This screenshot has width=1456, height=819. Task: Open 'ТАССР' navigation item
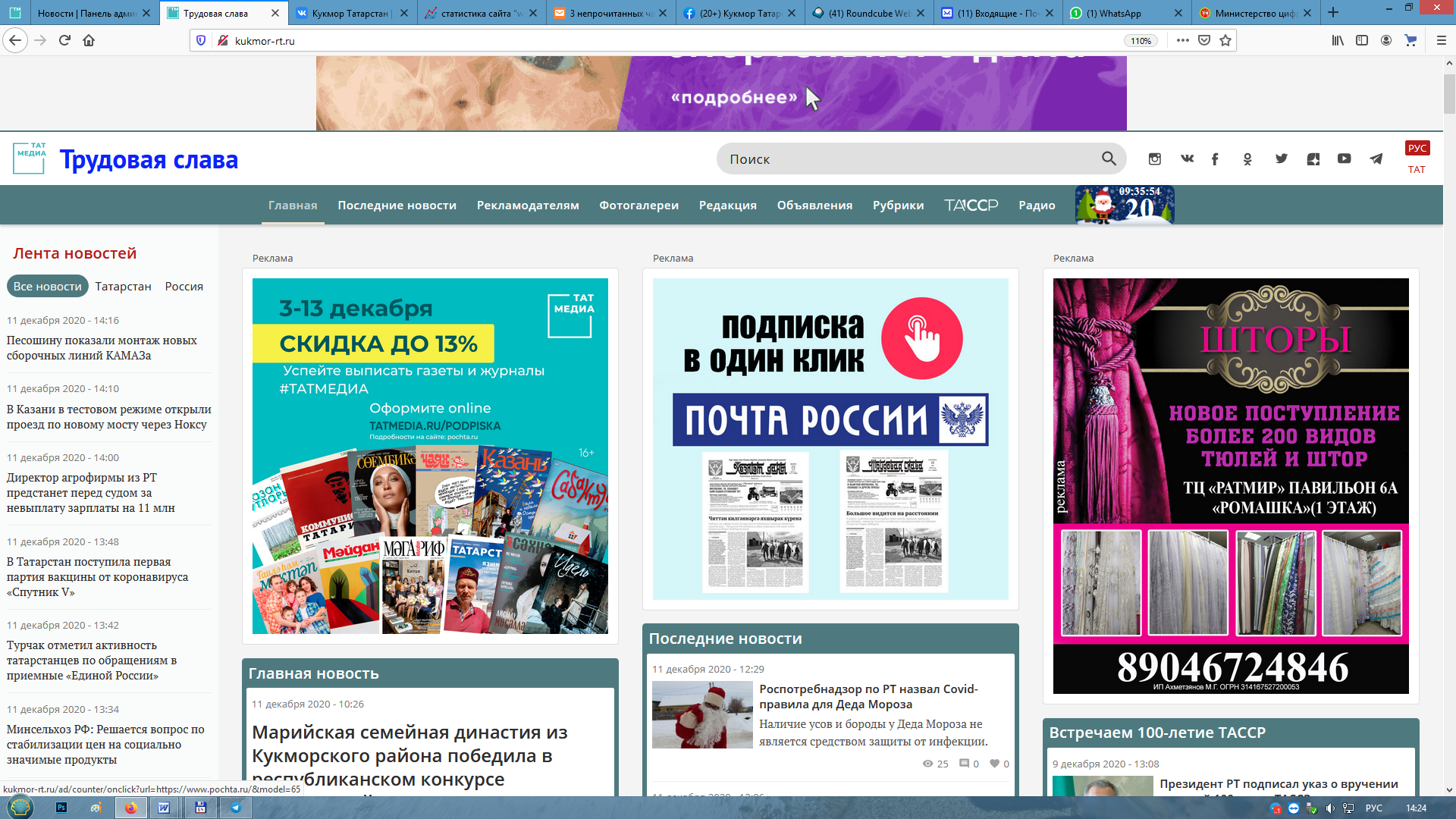971,205
